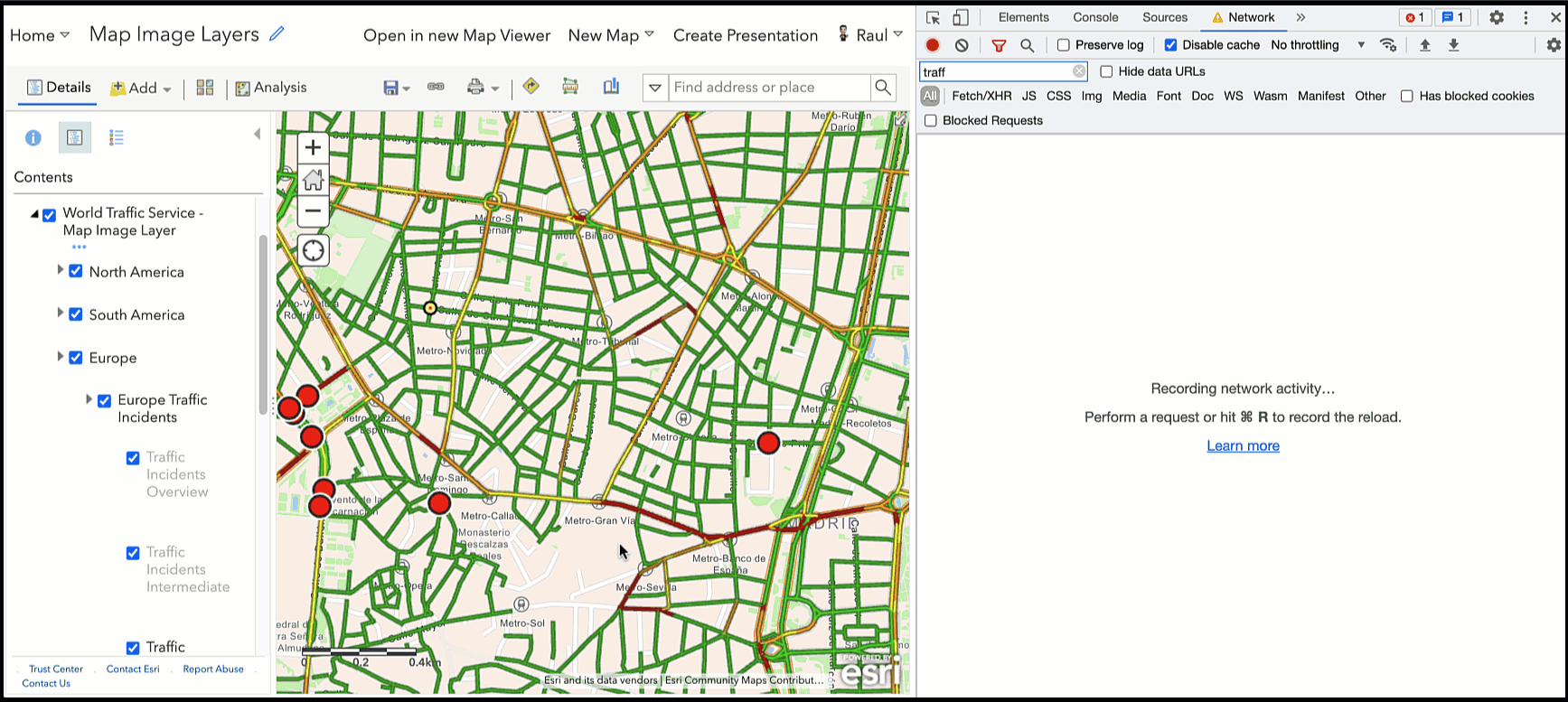This screenshot has height=702, width=1568.
Task: Open the Measure tool icon
Action: tap(570, 87)
